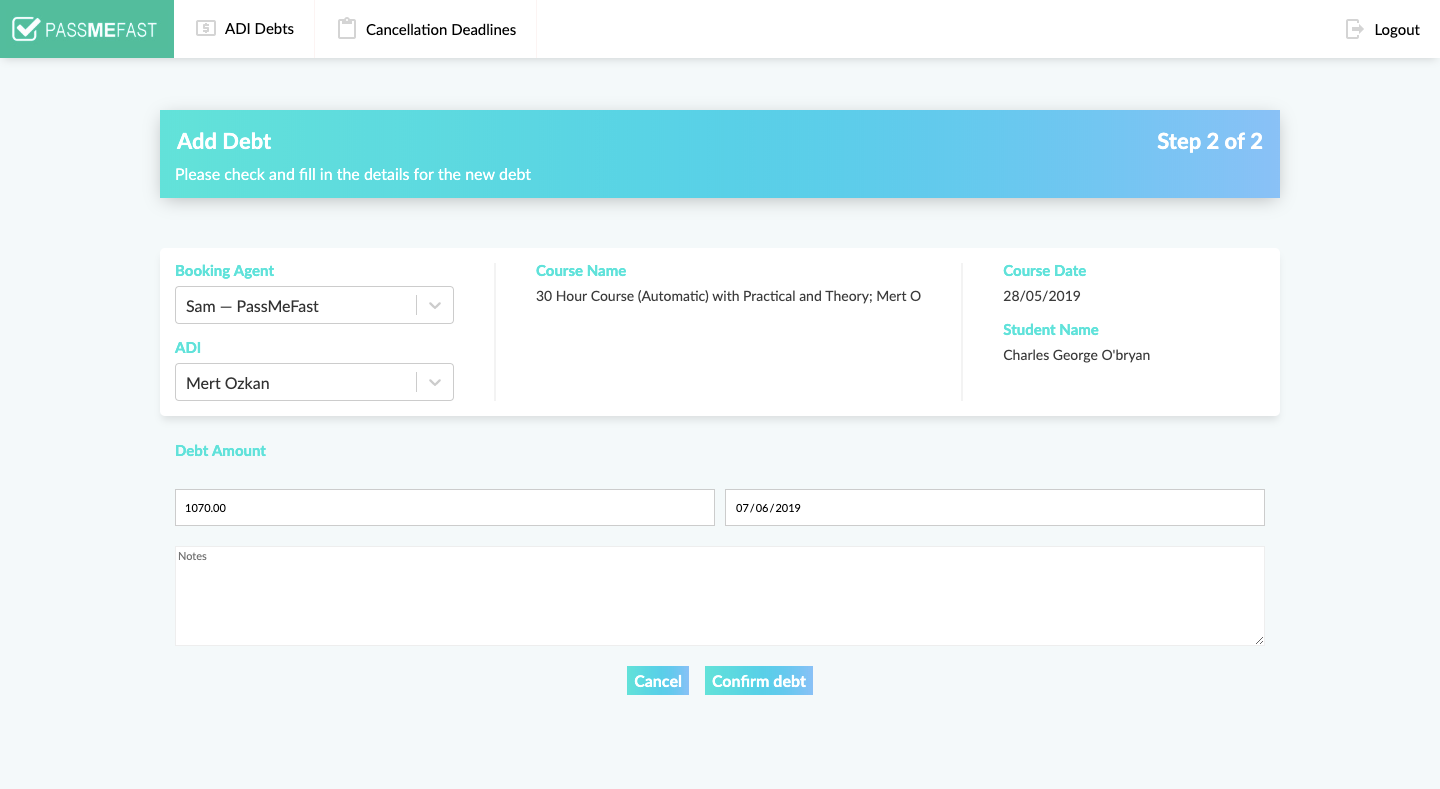
Task: Focus the debt amount field showing 1070.00
Action: [x=445, y=507]
